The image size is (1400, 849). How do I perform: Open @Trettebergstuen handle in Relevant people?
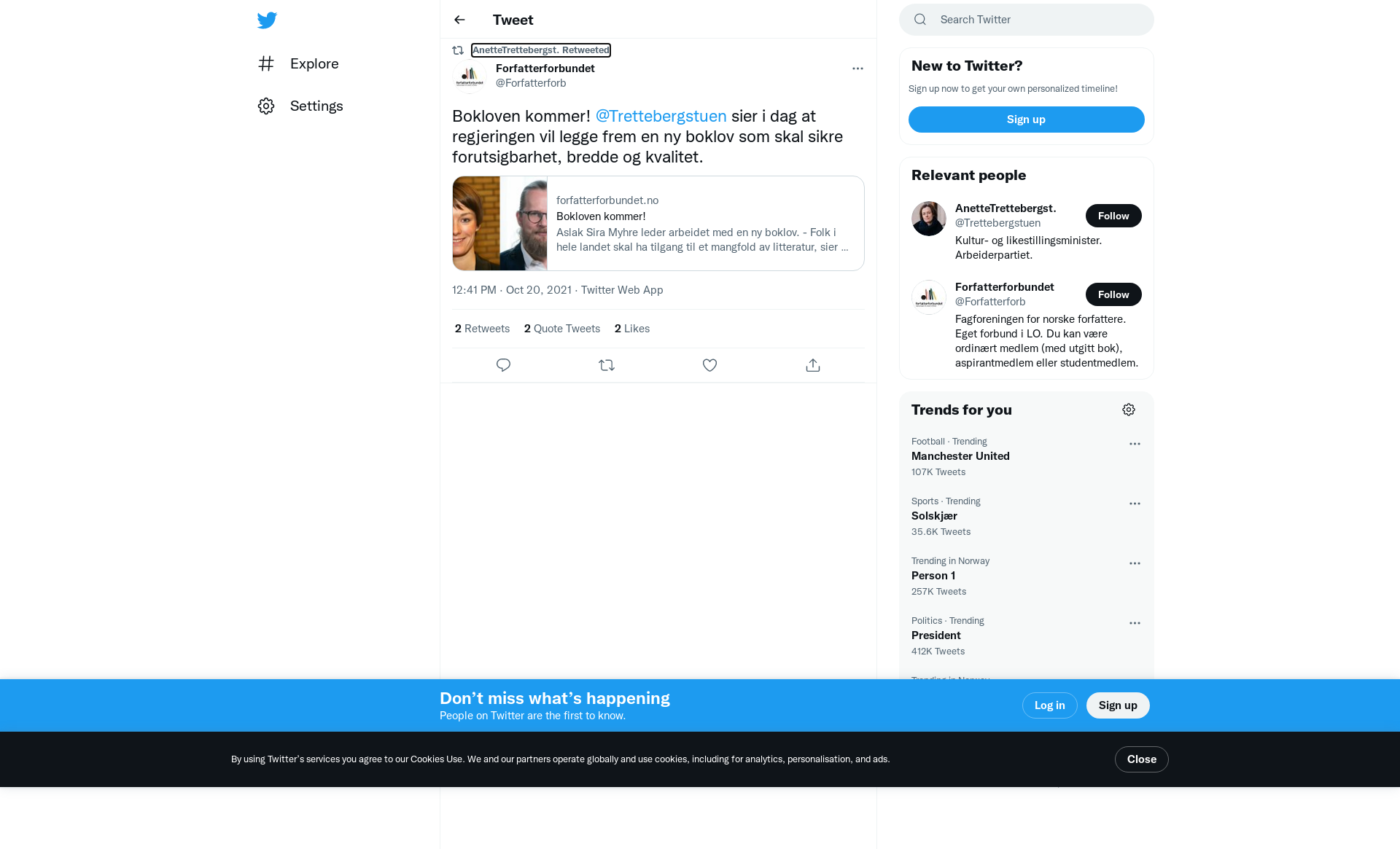coord(997,222)
